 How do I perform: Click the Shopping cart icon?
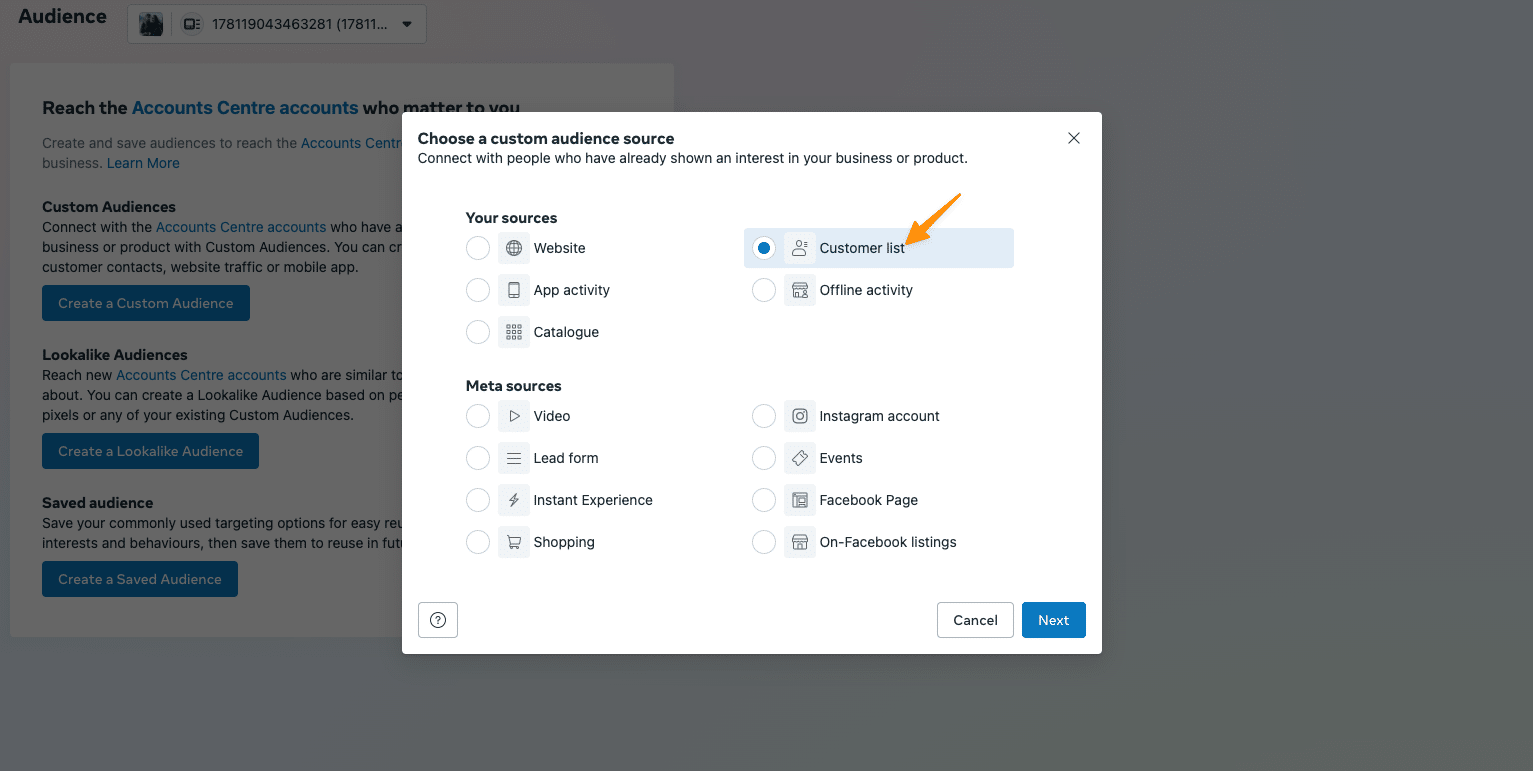point(514,542)
